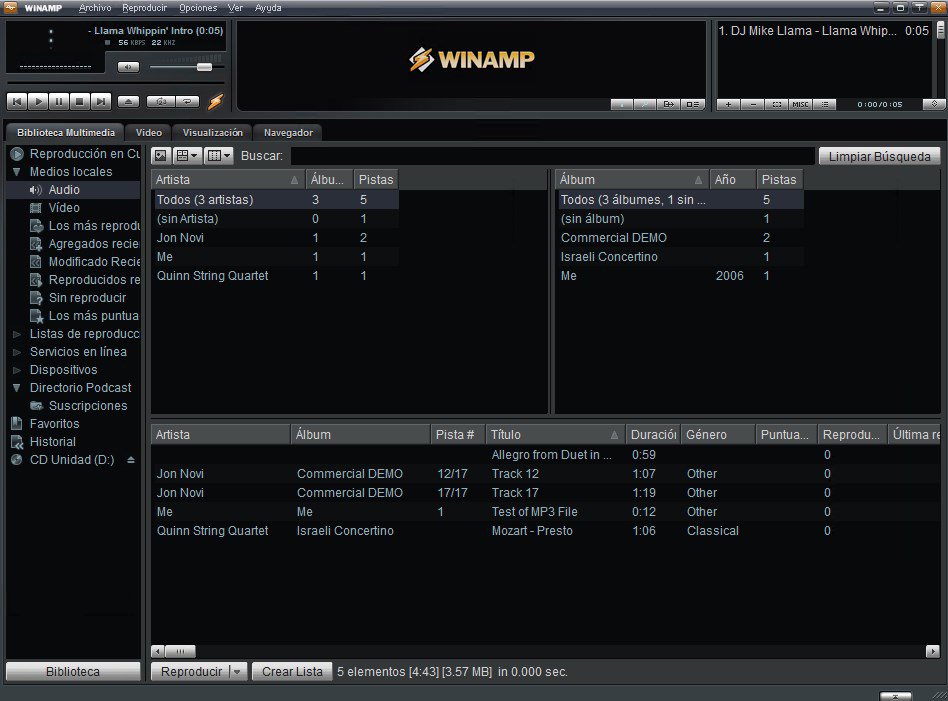Click the volume slider handle
Viewport: 948px width, 701px height.
[x=204, y=67]
